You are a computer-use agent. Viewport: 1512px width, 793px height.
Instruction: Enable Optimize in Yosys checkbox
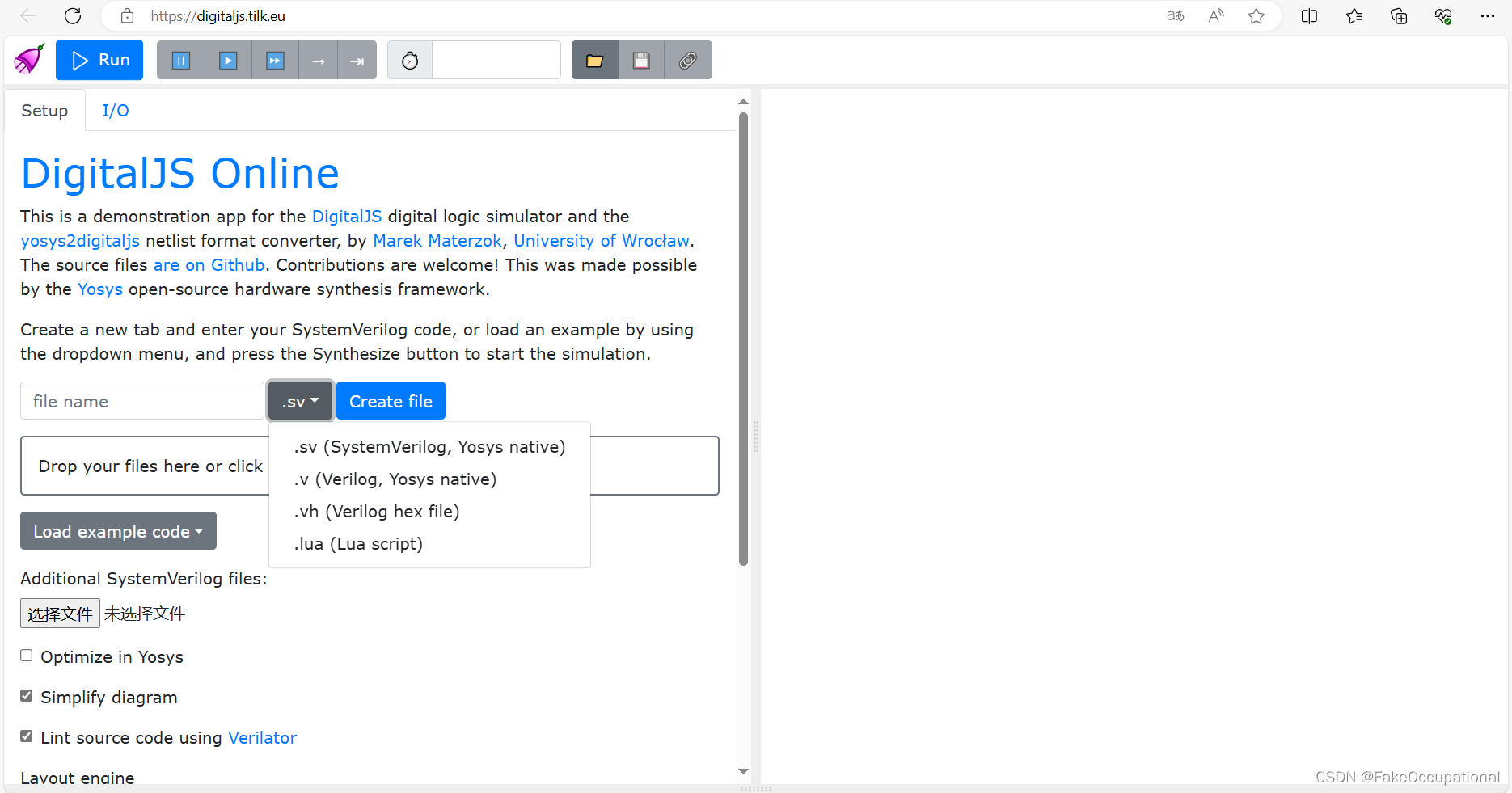[27, 656]
